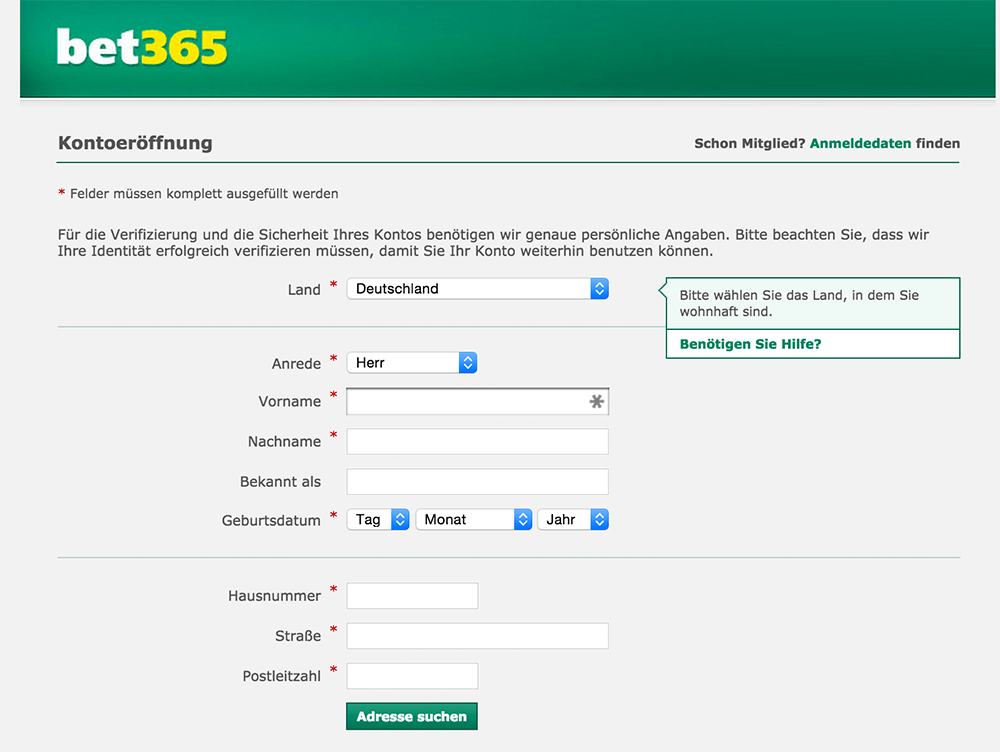Viewport: 1000px width, 752px height.
Task: Focus the Nachname input field
Action: pyautogui.click(x=477, y=441)
